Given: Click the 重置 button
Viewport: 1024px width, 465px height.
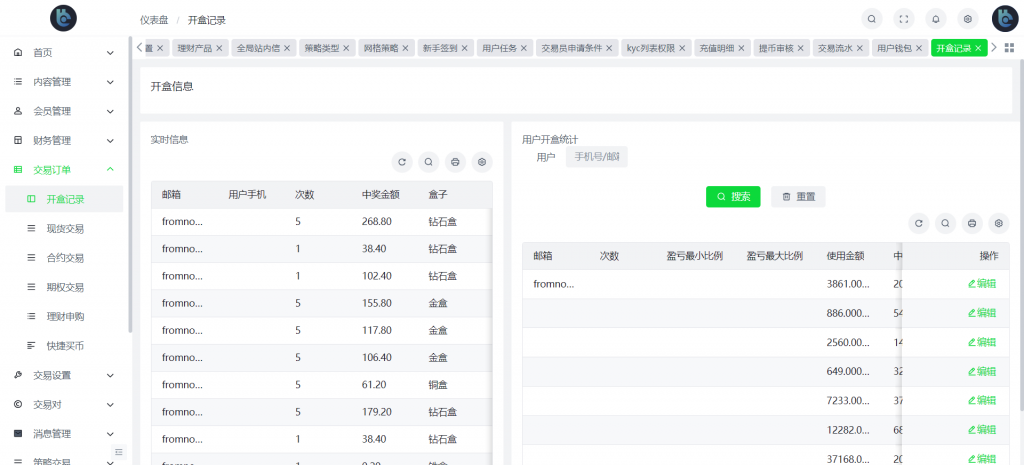Looking at the screenshot, I should click(x=798, y=197).
